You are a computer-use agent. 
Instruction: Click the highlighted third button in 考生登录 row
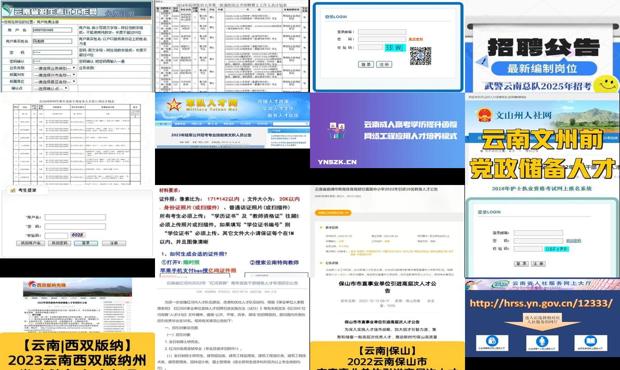pyautogui.click(x=86, y=243)
